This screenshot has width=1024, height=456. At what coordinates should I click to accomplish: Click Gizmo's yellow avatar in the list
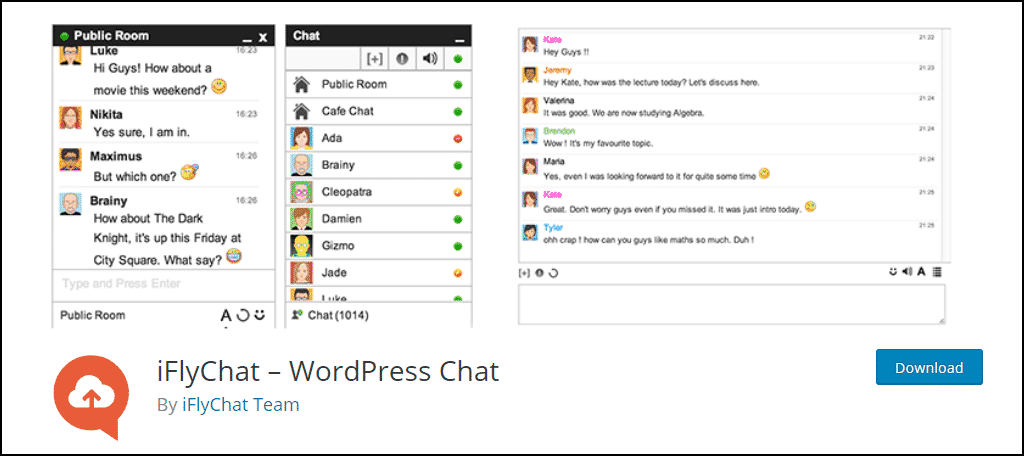[x=301, y=246]
